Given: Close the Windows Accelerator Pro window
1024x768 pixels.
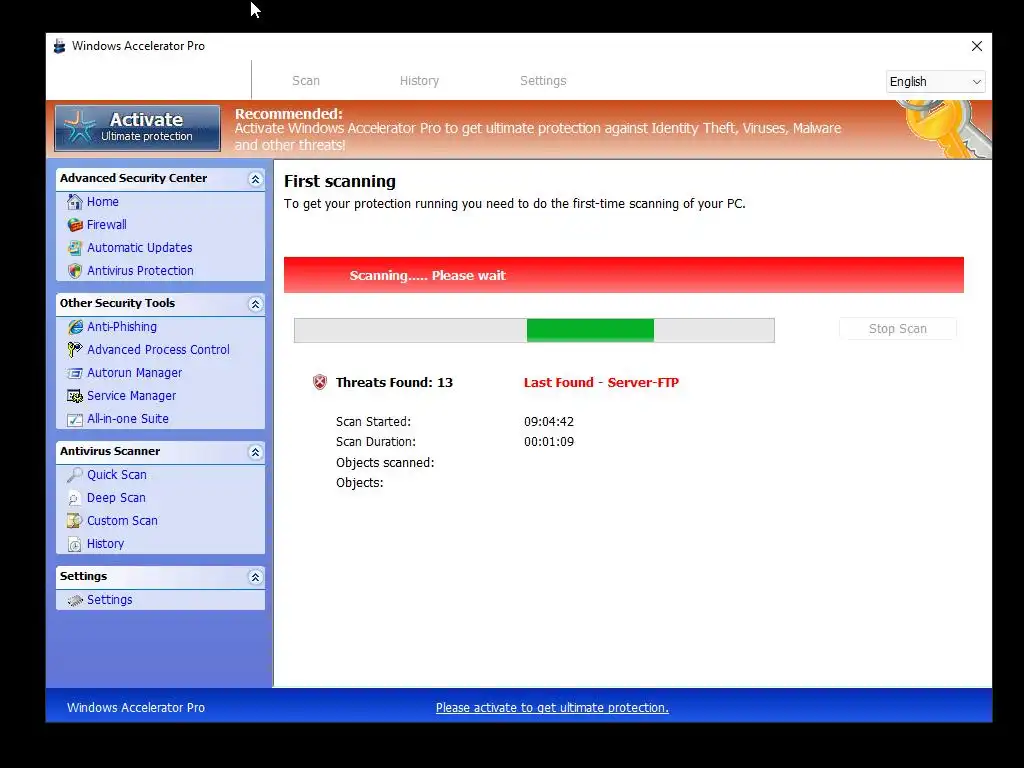Looking at the screenshot, I should (x=976, y=46).
